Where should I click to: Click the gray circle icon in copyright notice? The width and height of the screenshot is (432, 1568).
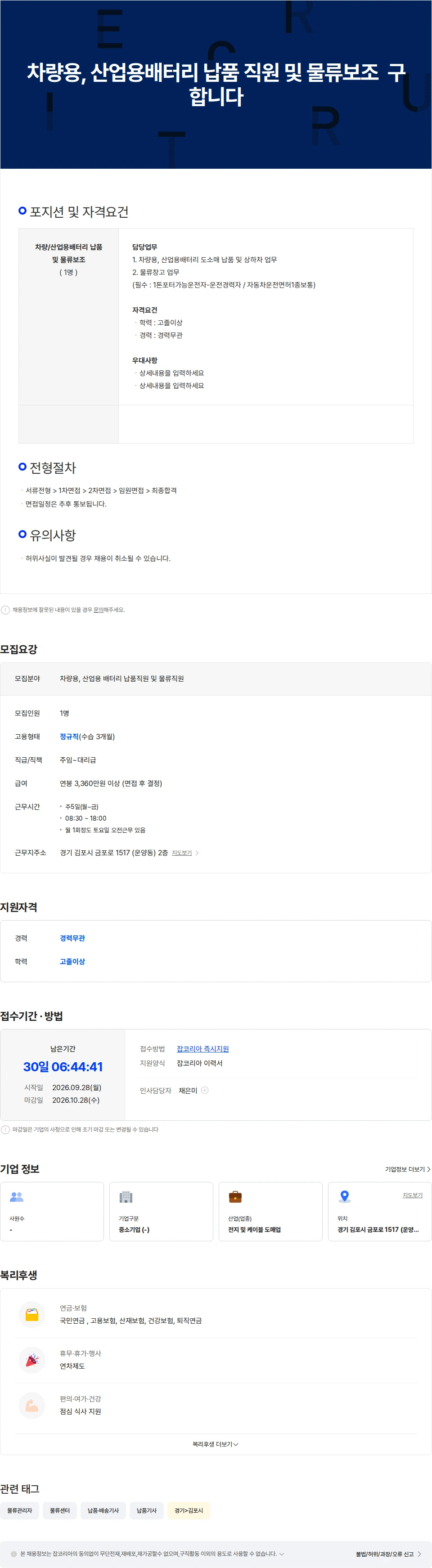click(14, 1554)
